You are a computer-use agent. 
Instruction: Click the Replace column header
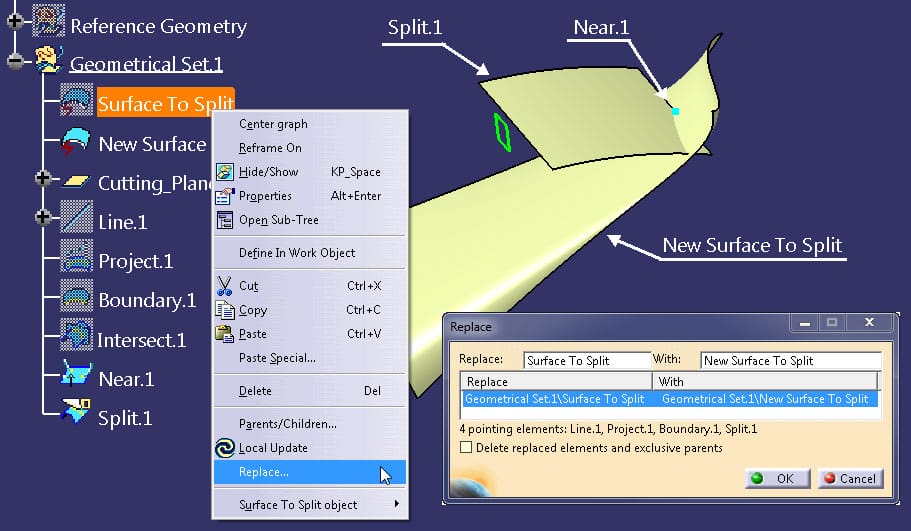click(556, 382)
